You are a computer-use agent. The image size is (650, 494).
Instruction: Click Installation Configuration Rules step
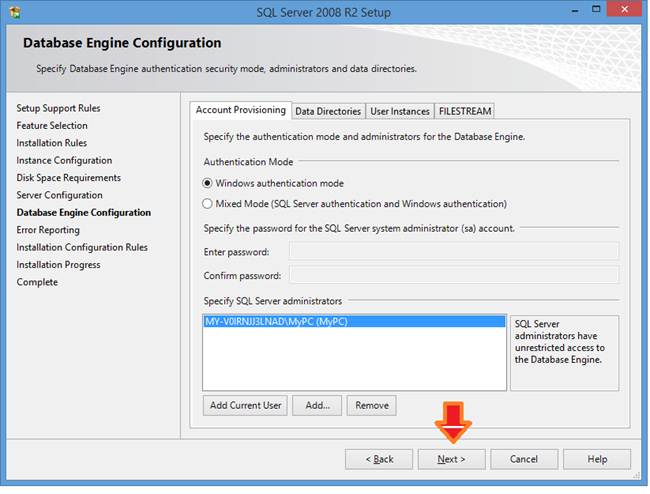tap(82, 247)
